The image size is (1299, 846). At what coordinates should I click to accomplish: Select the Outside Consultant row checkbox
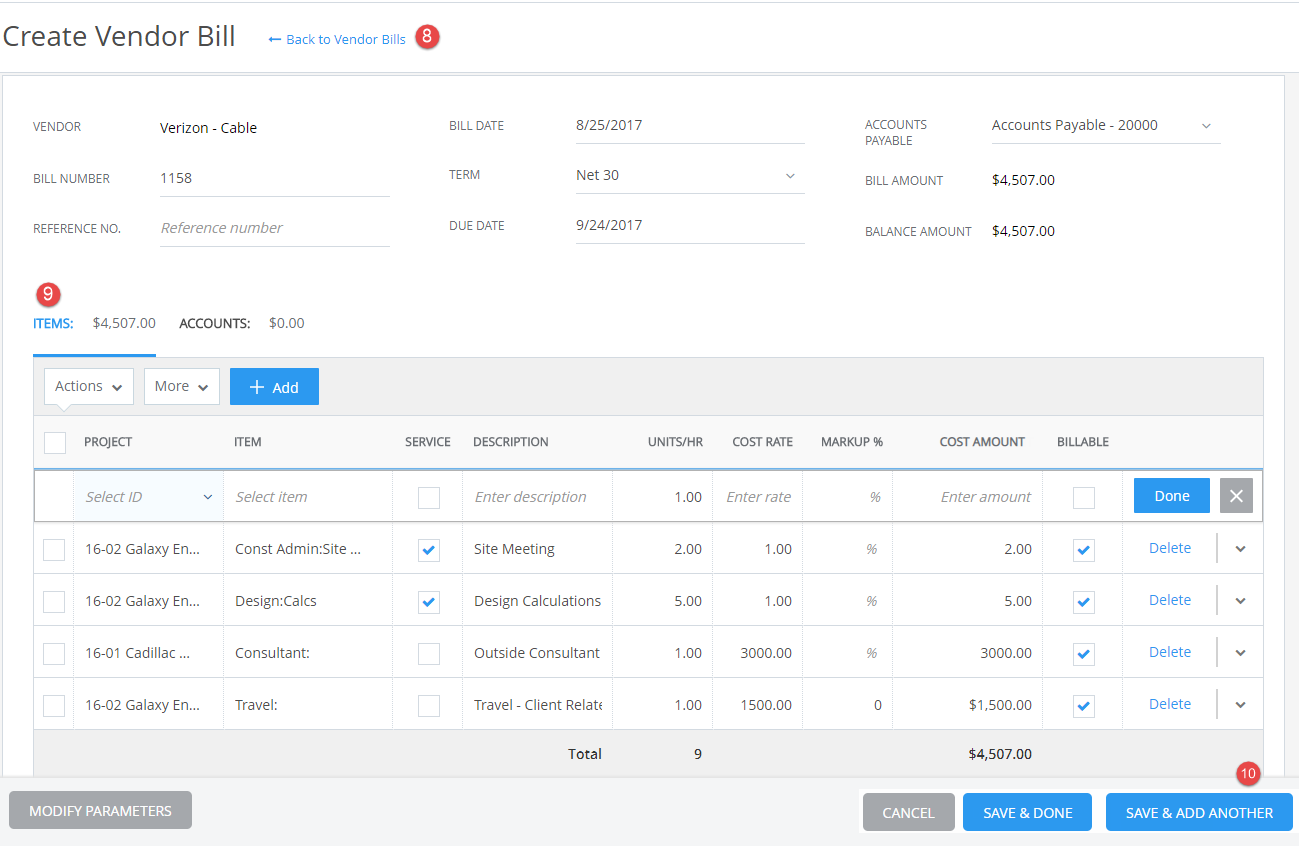tap(54, 653)
